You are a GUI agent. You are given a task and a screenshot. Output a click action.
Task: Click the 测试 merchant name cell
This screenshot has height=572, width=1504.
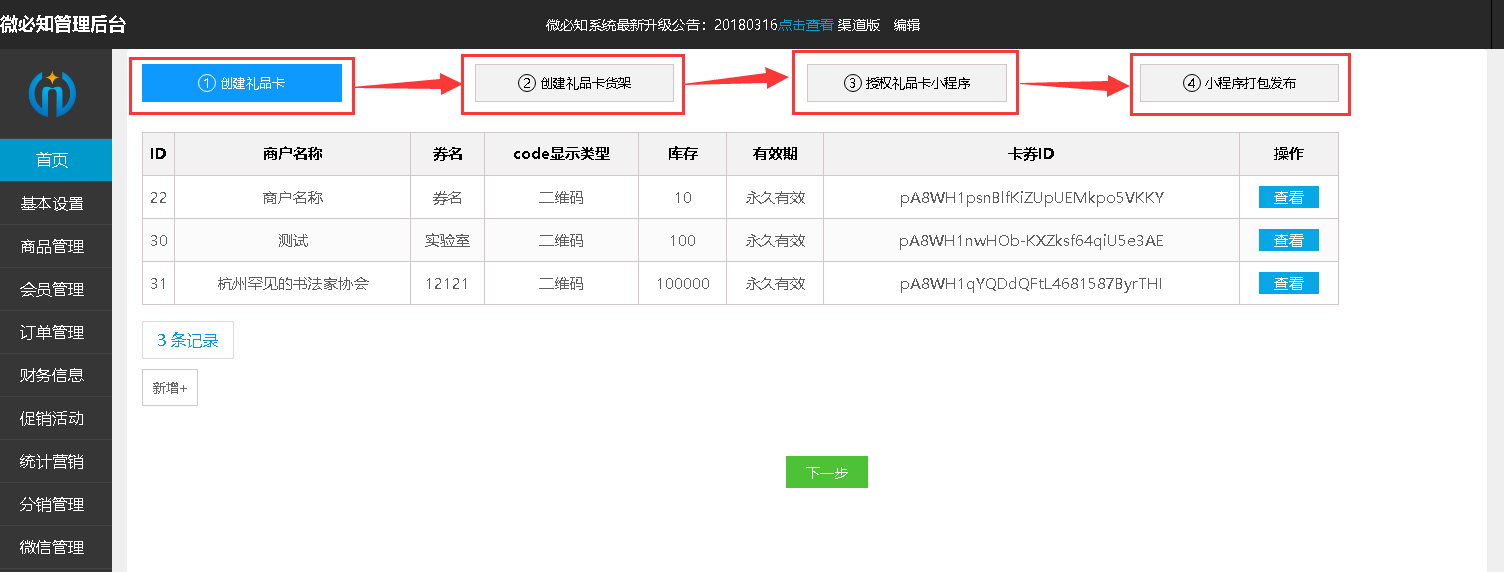(293, 241)
